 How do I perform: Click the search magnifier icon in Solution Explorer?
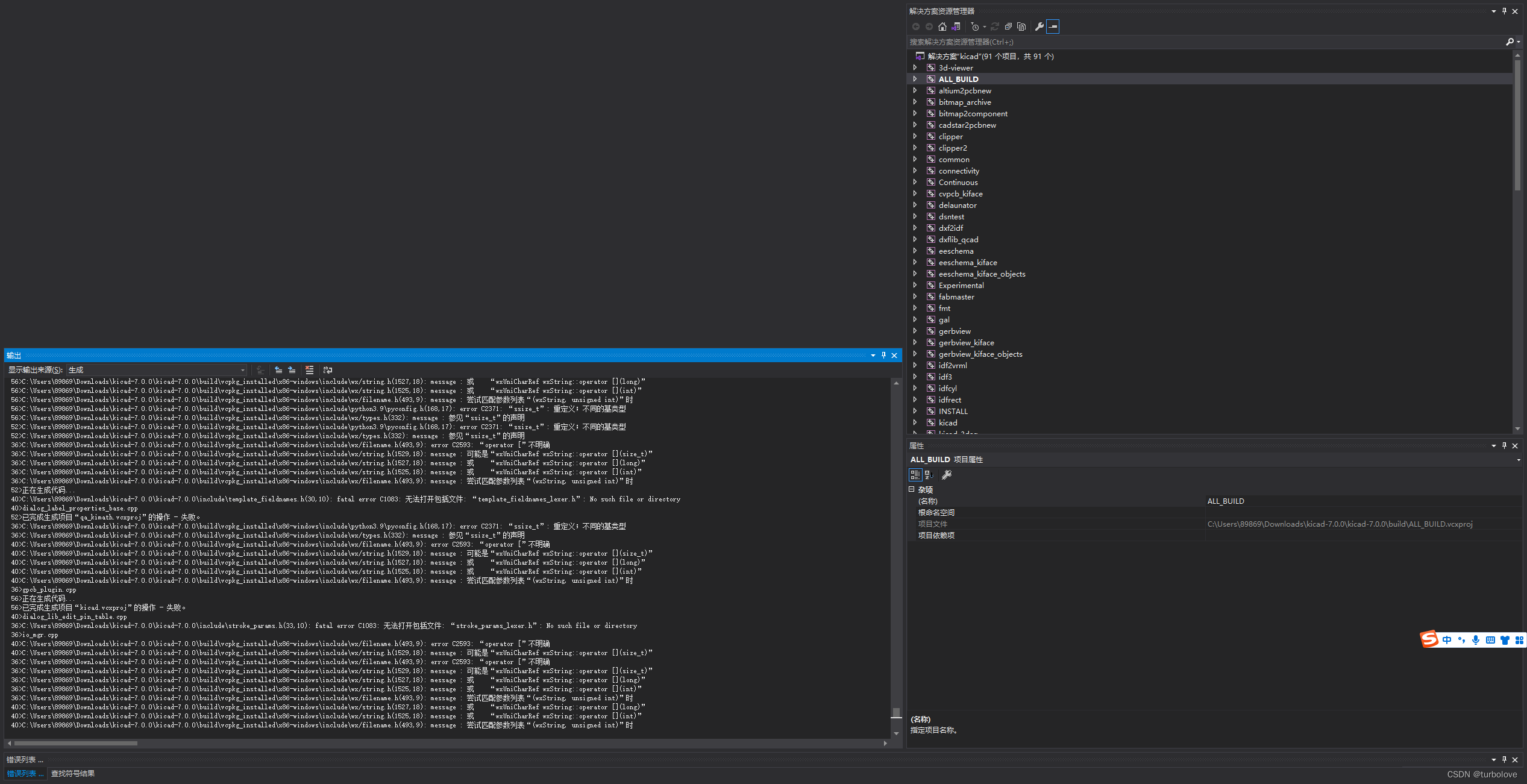tap(1510, 42)
